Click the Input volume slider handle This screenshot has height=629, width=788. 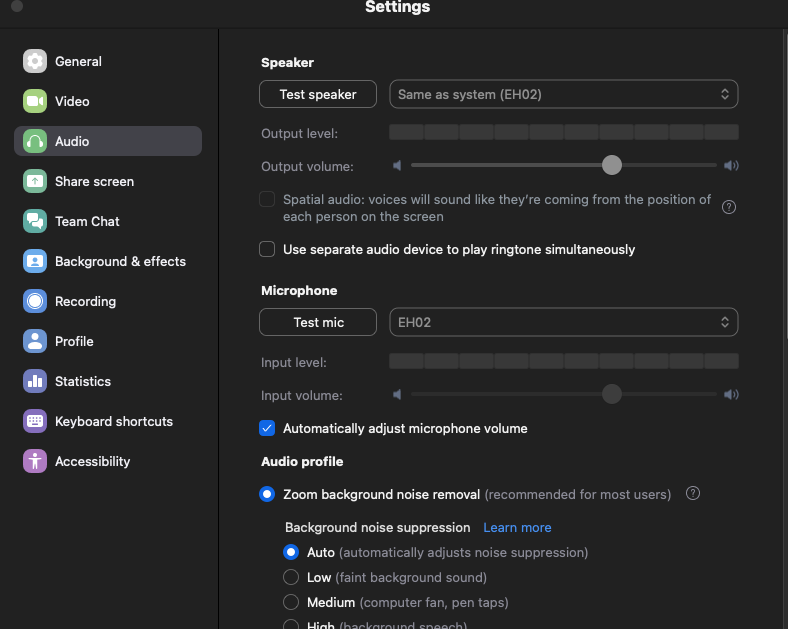[x=612, y=394]
